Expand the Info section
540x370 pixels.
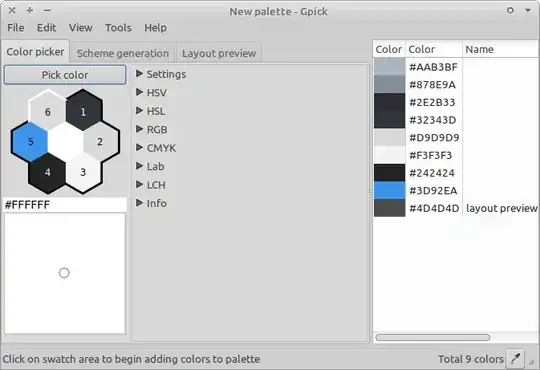(x=152, y=203)
